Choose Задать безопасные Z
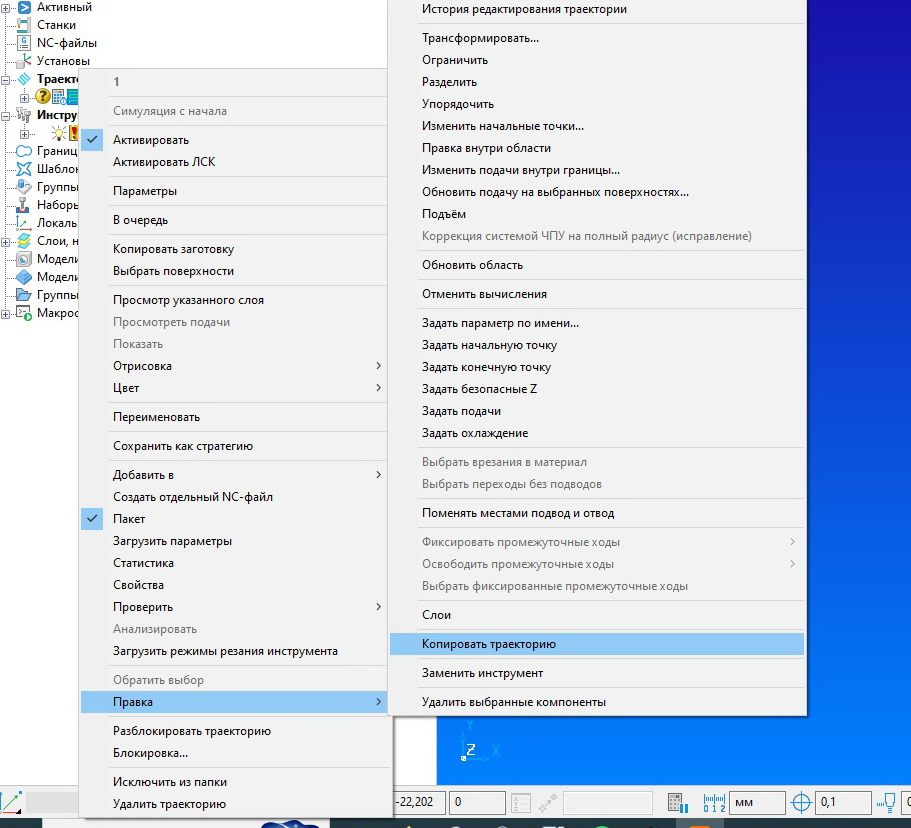The height and width of the screenshot is (828, 911). coord(597,389)
